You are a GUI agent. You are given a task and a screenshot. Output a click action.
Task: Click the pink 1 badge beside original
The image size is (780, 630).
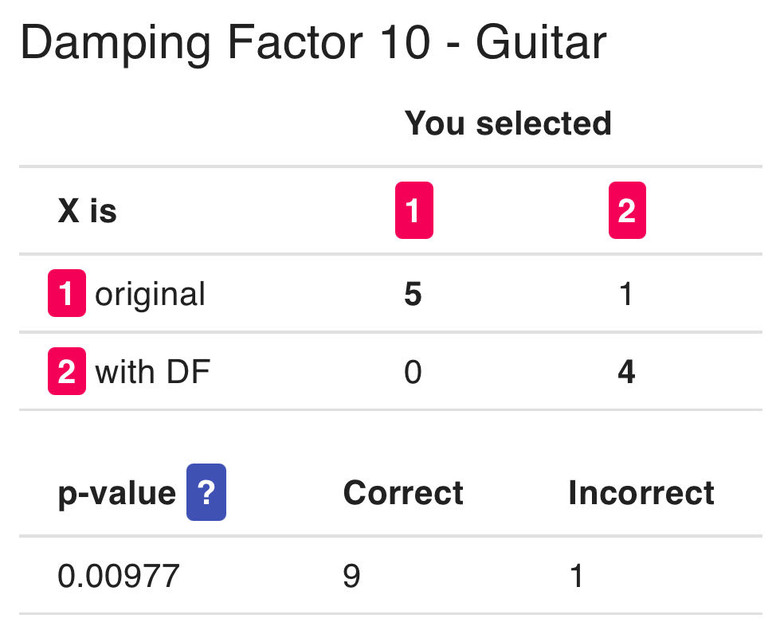[x=67, y=293]
